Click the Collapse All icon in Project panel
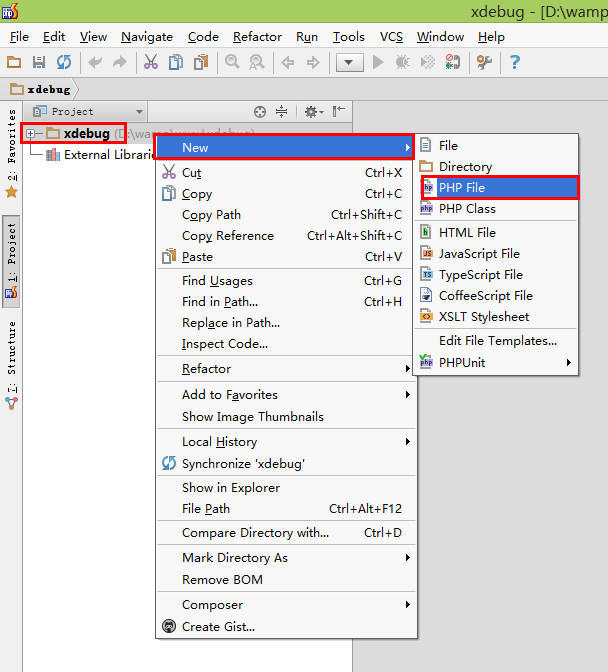 [282, 112]
